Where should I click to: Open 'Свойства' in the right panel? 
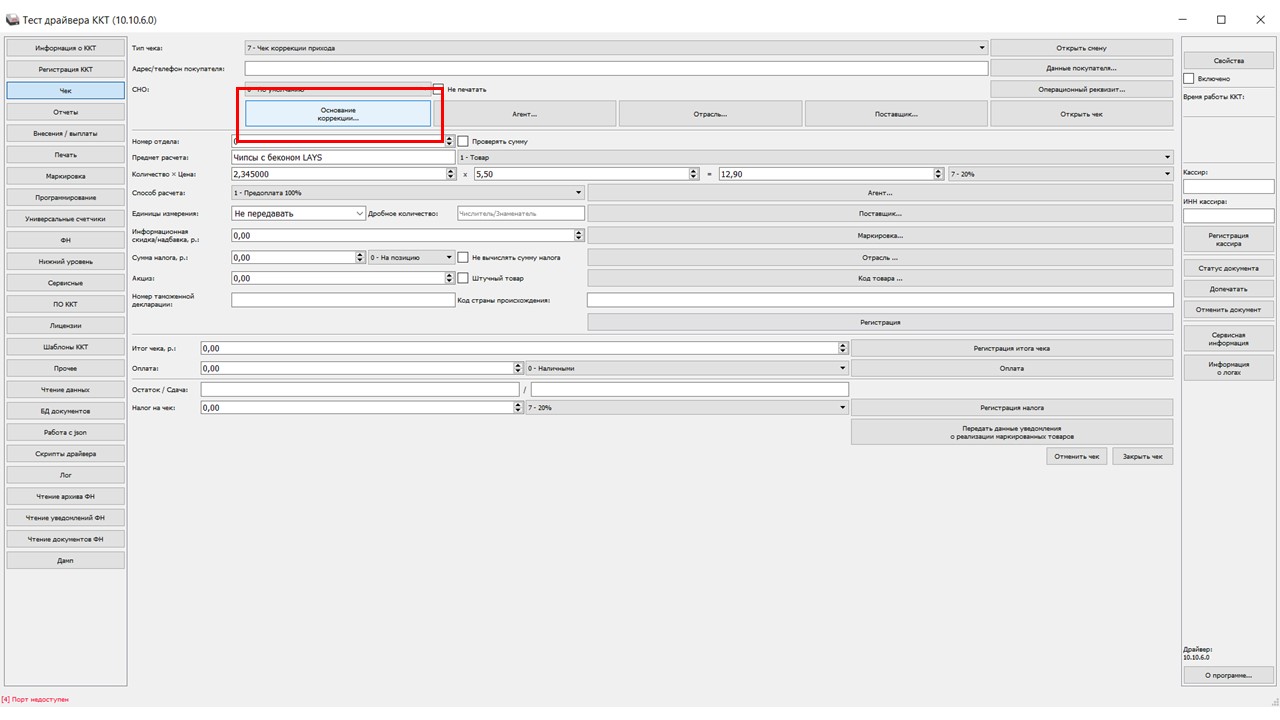tap(1228, 61)
